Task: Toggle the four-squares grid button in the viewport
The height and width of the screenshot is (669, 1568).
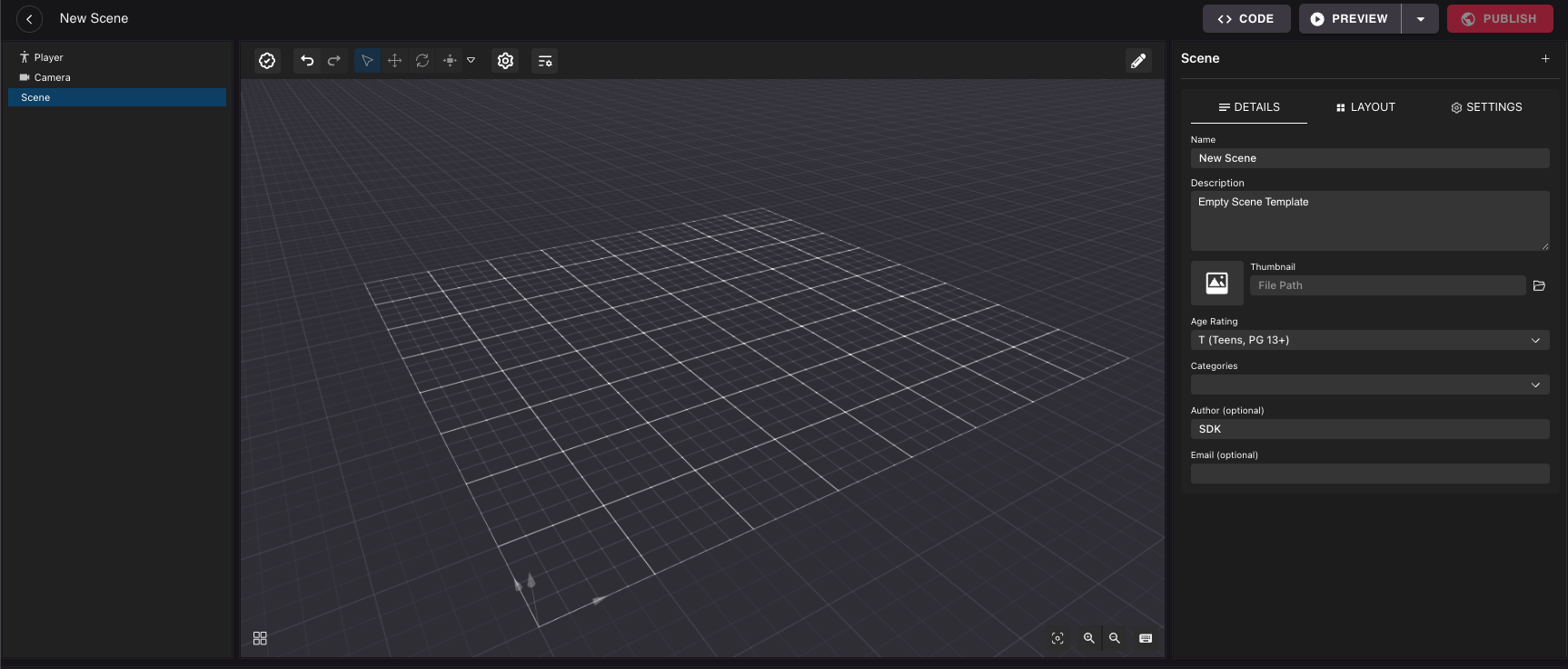Action: (x=260, y=638)
